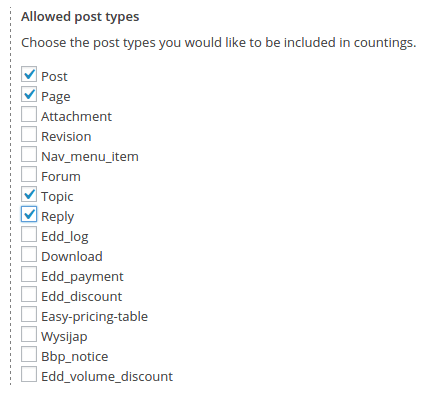Screen dimensions: 430x399
Task: Click the Topic label text
Action: click(x=57, y=197)
